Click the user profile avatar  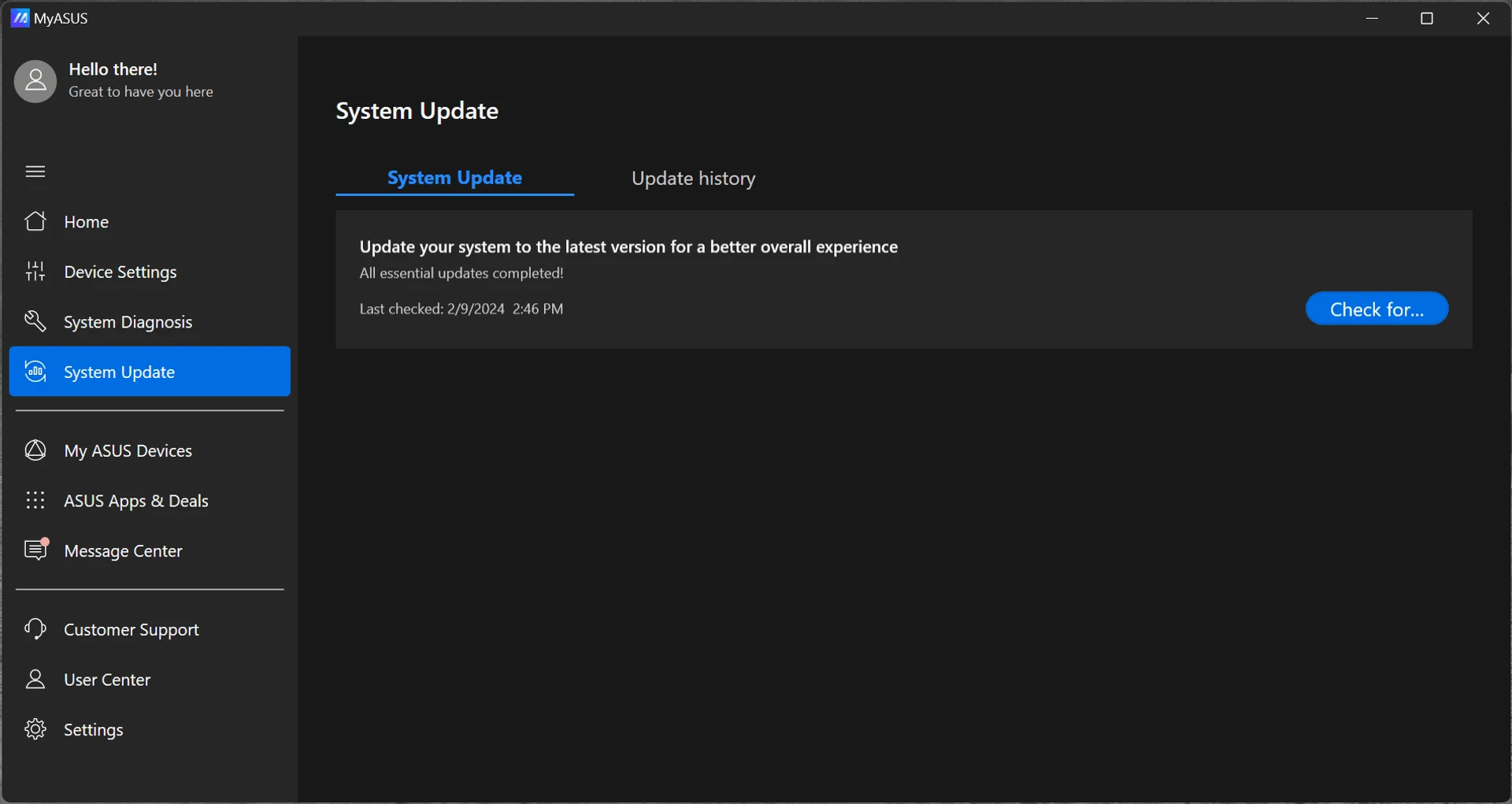click(35, 81)
